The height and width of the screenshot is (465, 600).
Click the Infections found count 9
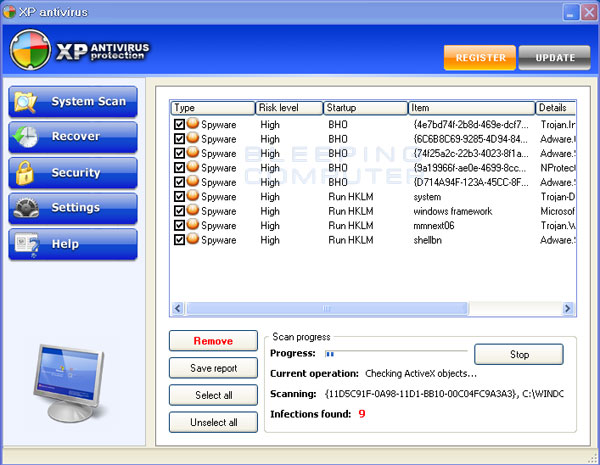pyautogui.click(x=362, y=414)
